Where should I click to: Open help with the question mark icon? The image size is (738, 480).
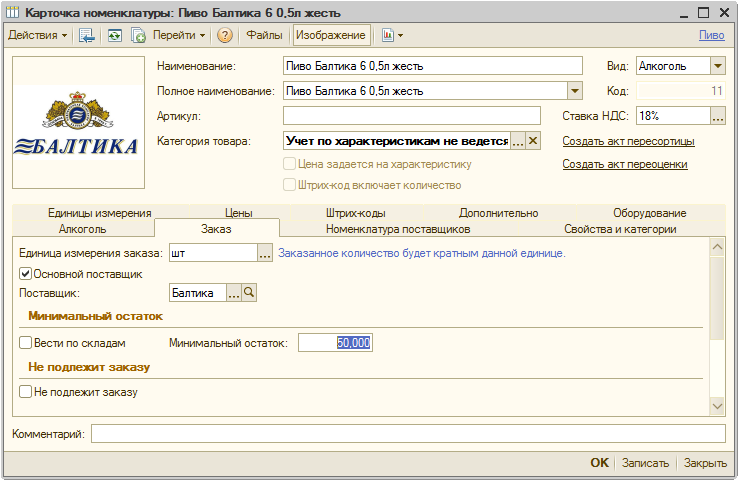(x=225, y=35)
